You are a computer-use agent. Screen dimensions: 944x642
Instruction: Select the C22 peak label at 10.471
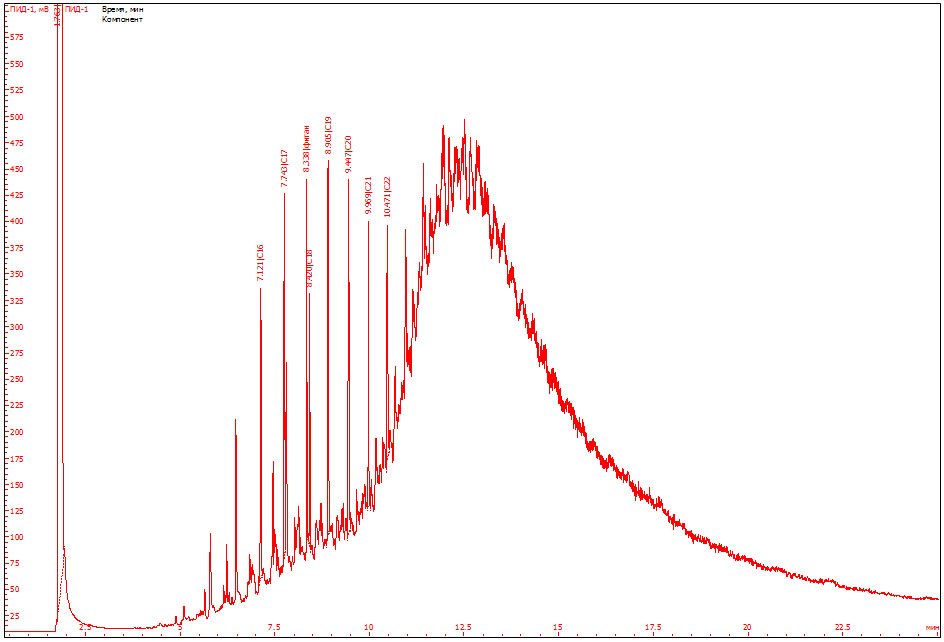[388, 197]
